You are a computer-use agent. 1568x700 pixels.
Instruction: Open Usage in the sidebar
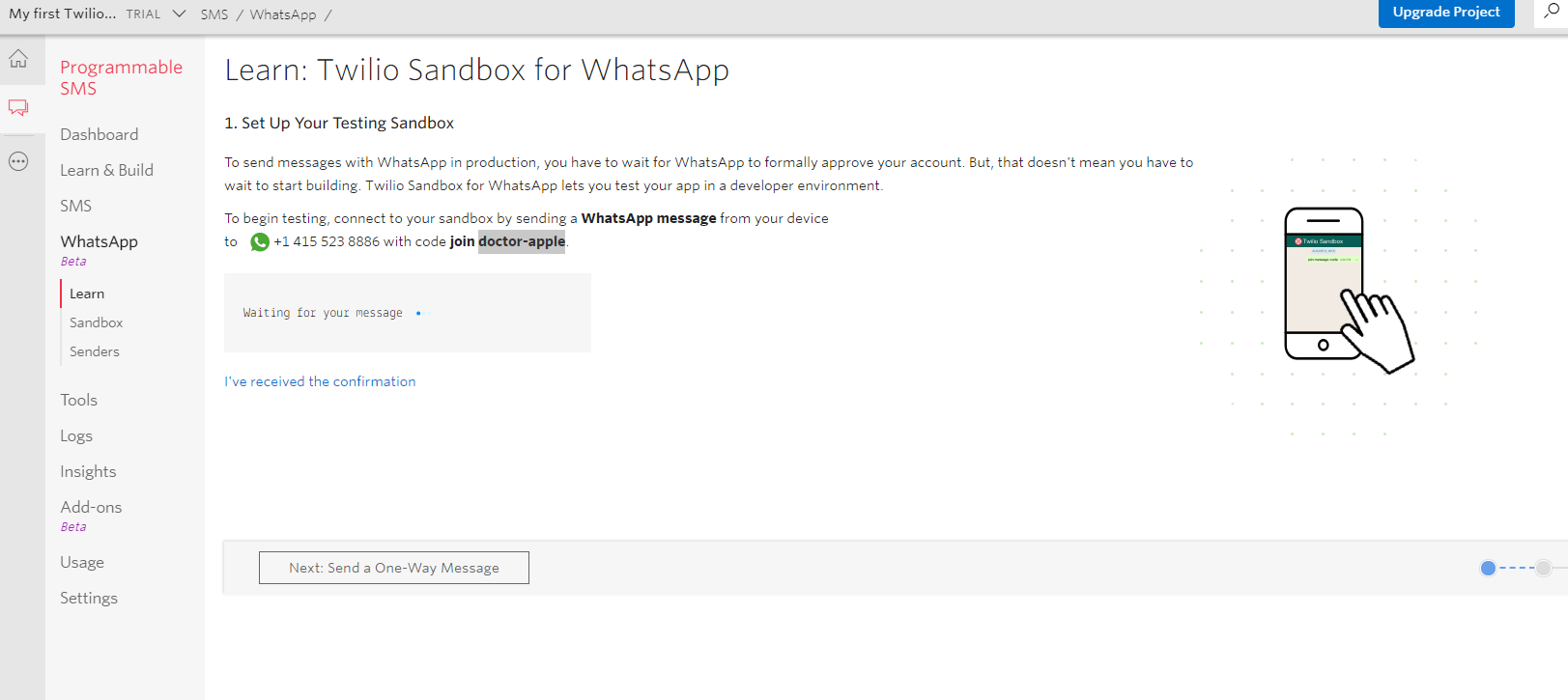tap(82, 562)
